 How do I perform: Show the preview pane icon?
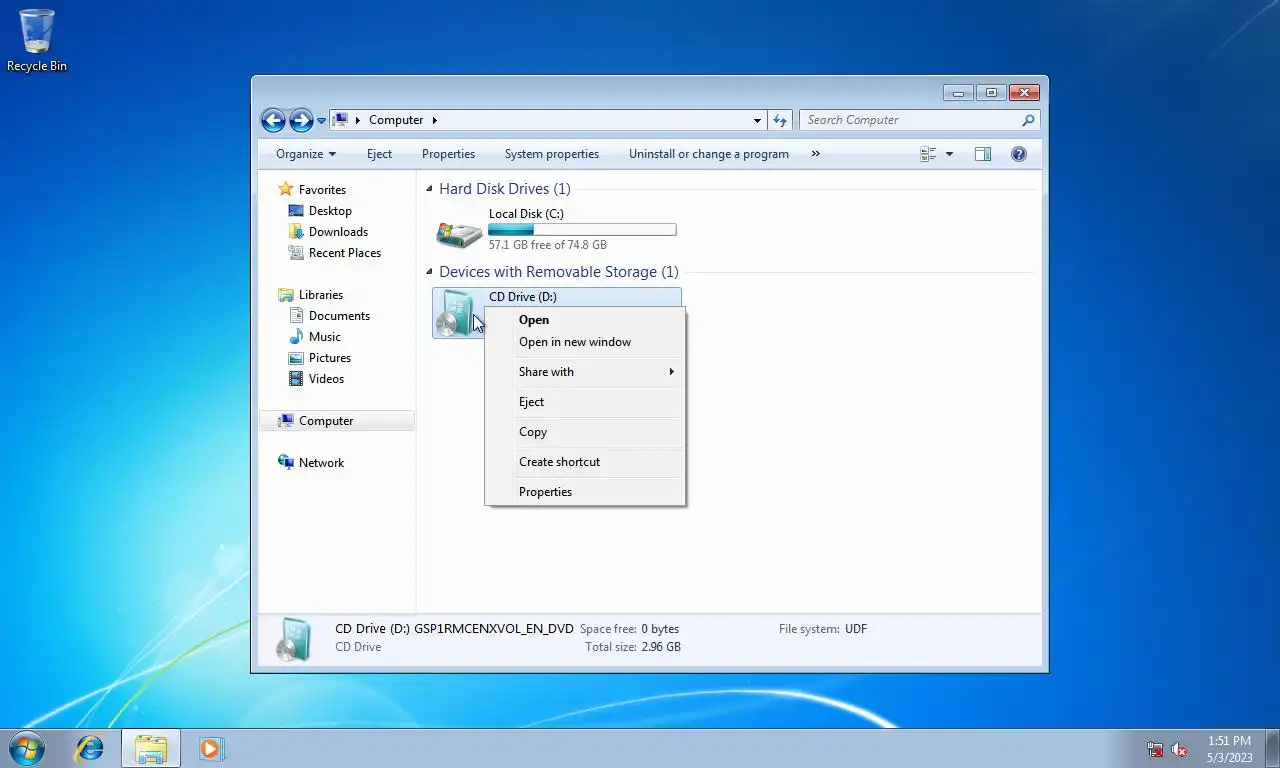pos(983,154)
